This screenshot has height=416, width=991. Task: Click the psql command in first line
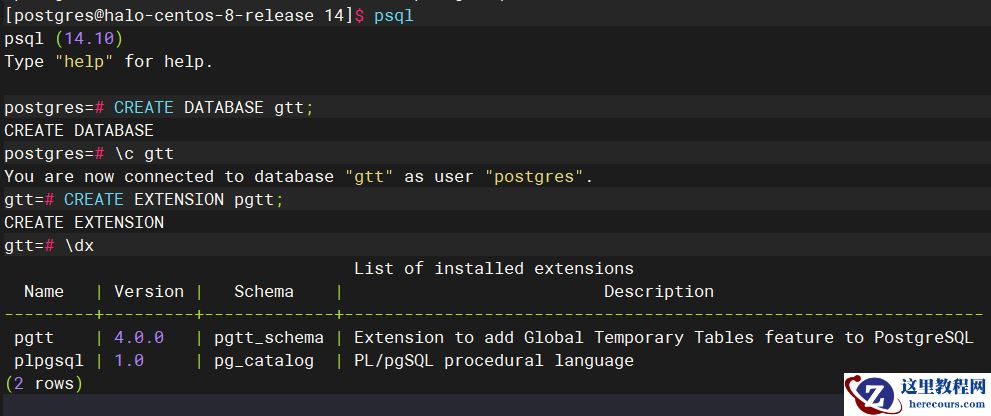tap(393, 17)
